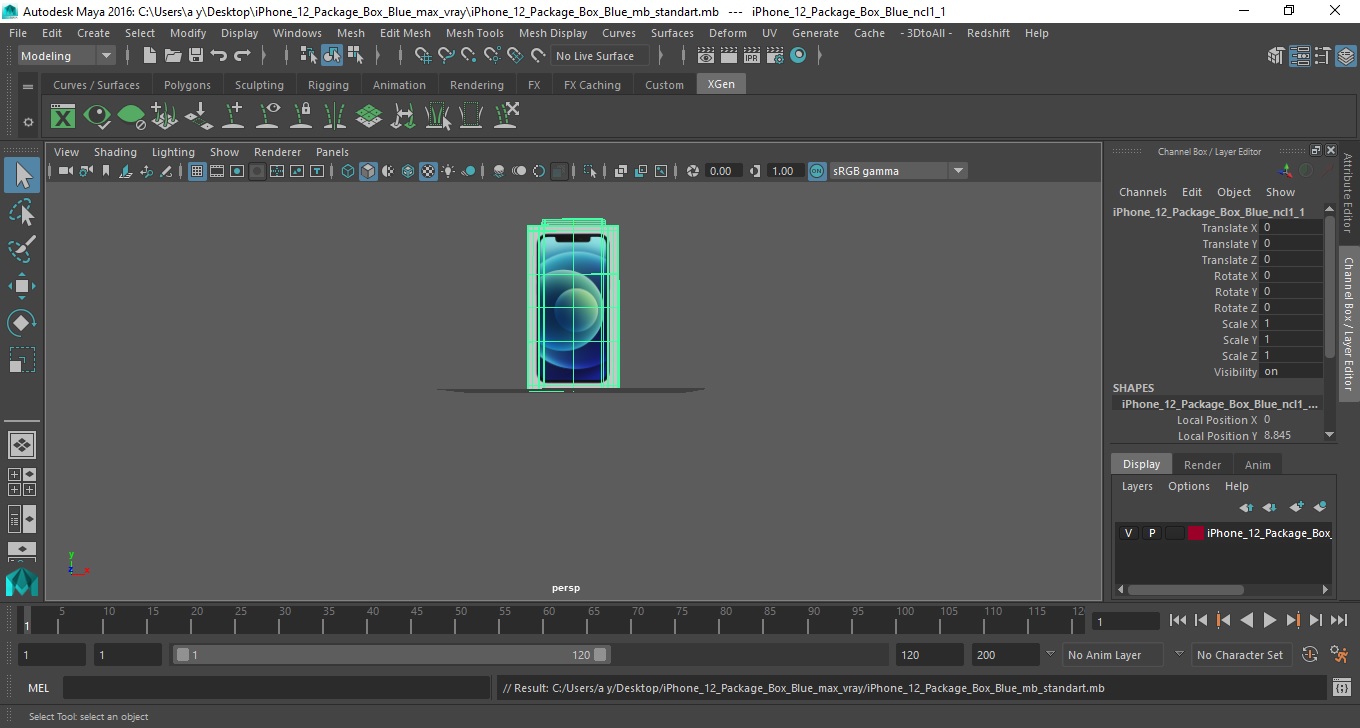Switch to the Anim layer tab
Screen dimensions: 1360x728
point(1257,464)
